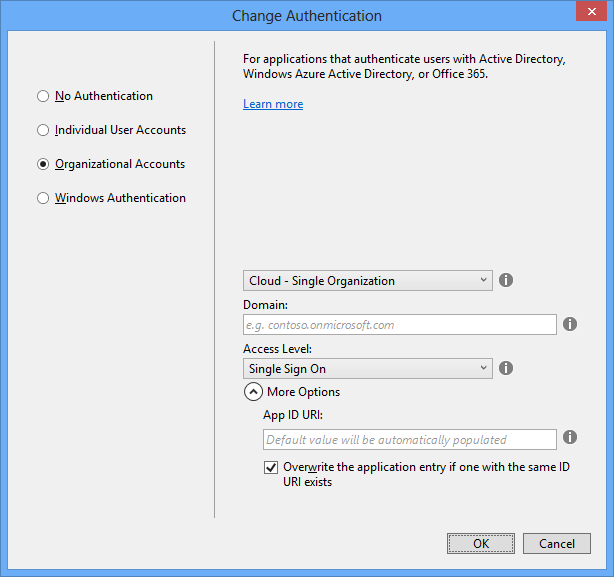
Task: Click info icon next to Domain field
Action: [x=570, y=324]
